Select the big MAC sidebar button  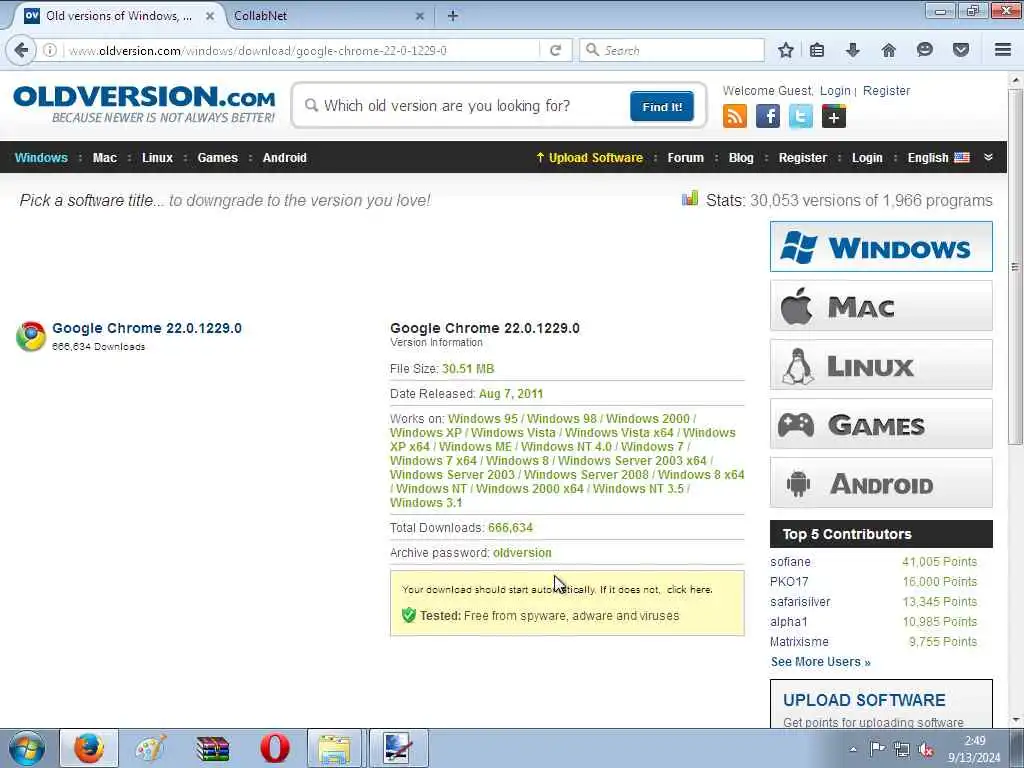(881, 306)
